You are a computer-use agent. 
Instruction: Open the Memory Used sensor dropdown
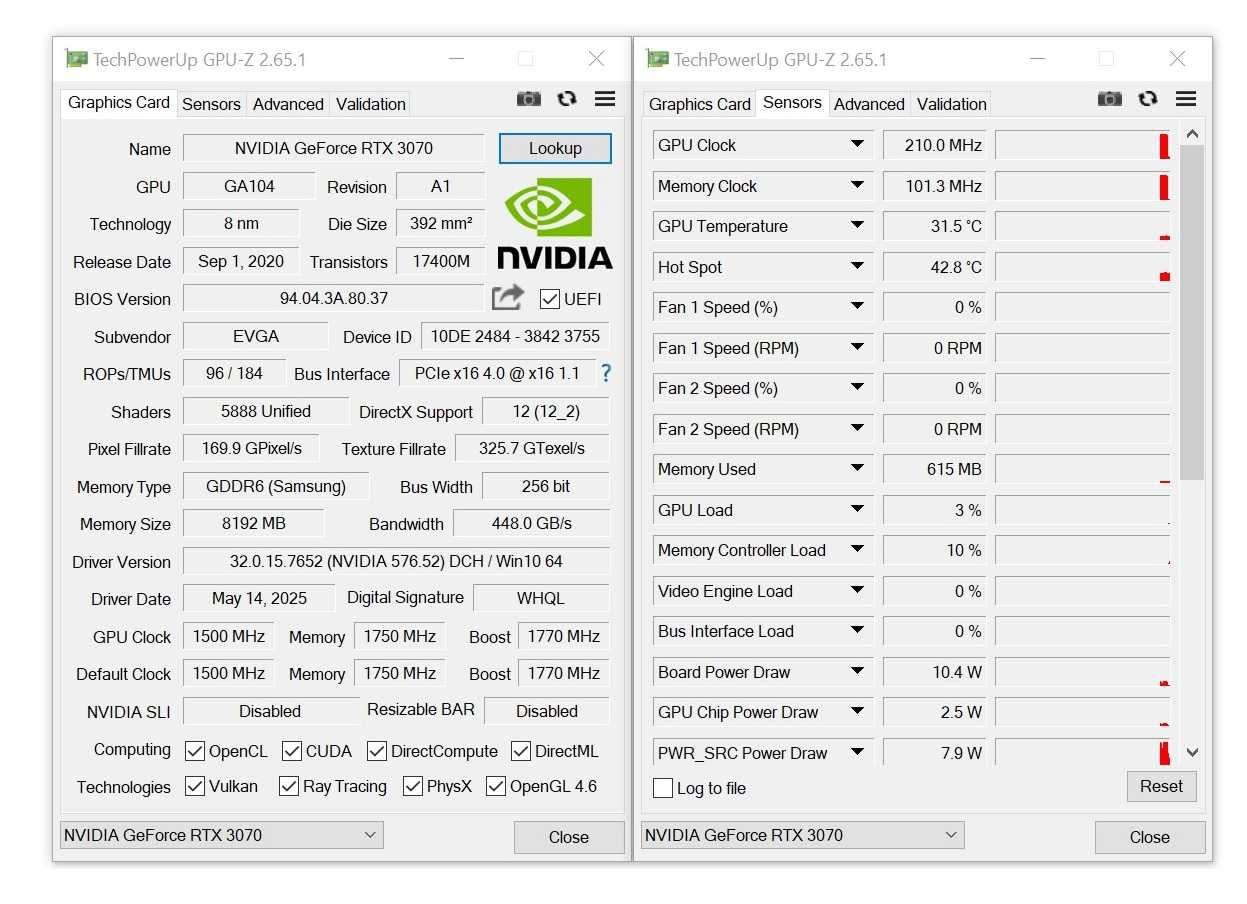(857, 469)
